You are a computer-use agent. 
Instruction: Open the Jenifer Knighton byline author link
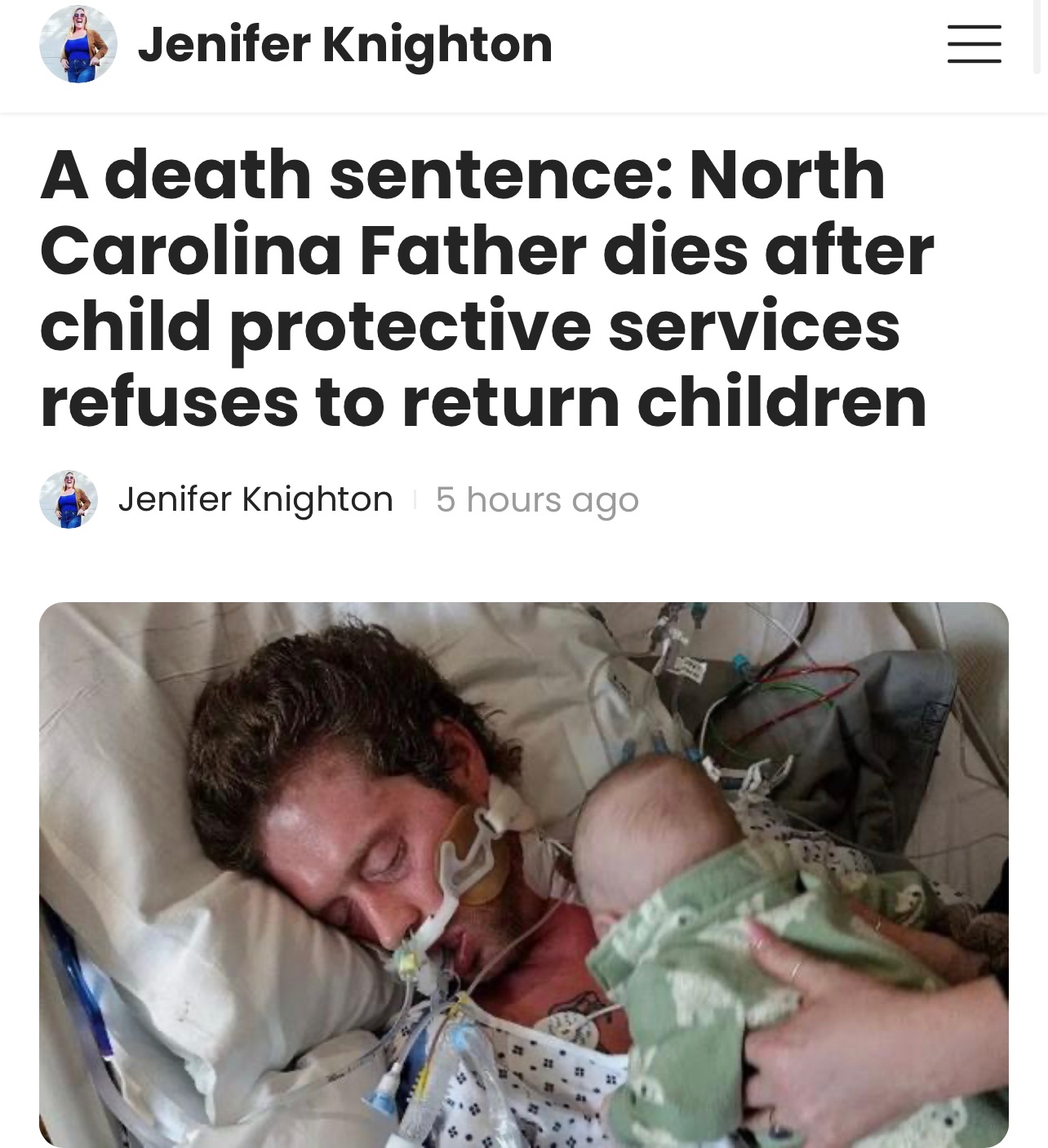[255, 499]
